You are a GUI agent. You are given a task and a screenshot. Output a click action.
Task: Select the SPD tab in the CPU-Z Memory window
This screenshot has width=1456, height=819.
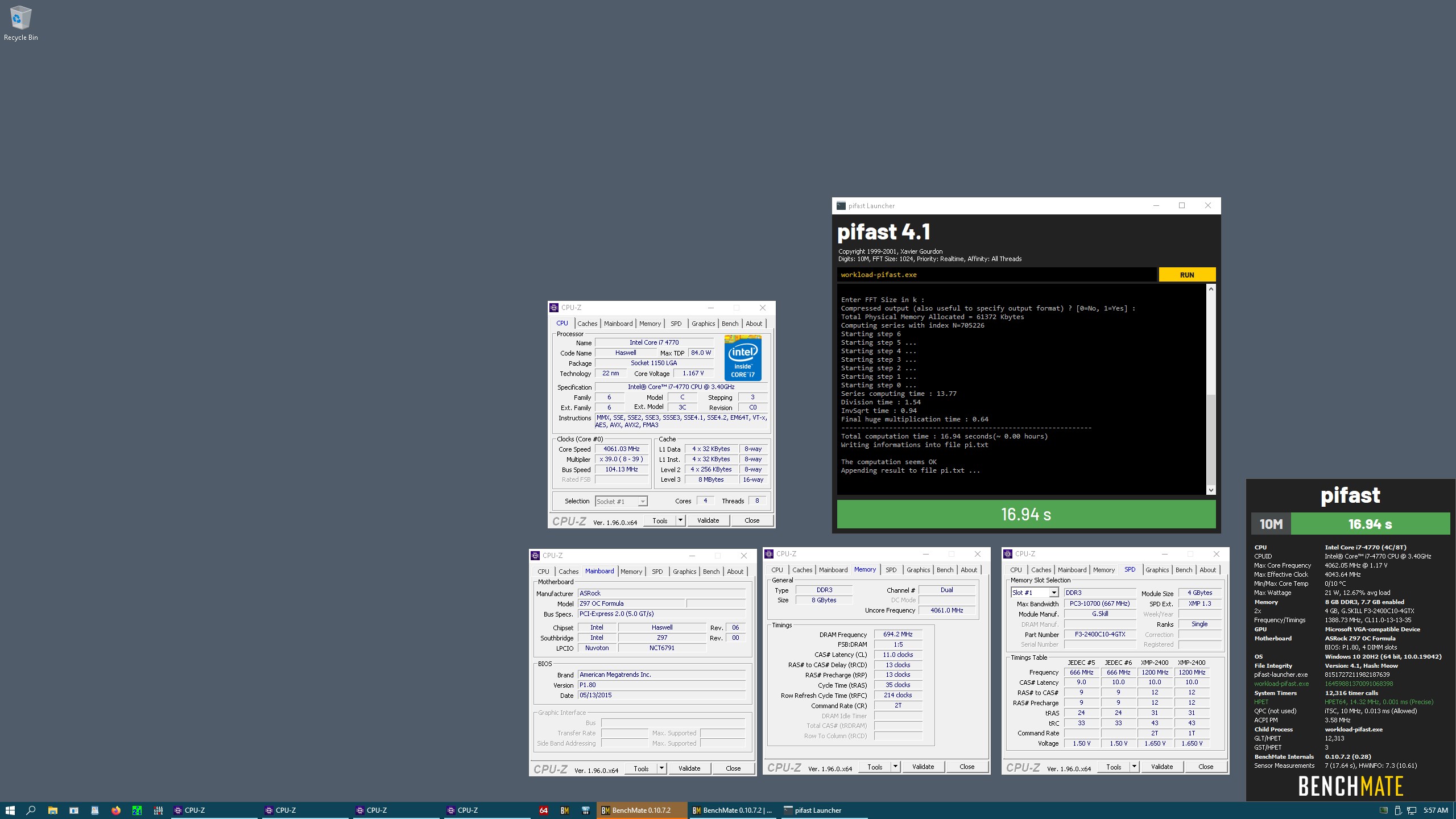[x=891, y=570]
